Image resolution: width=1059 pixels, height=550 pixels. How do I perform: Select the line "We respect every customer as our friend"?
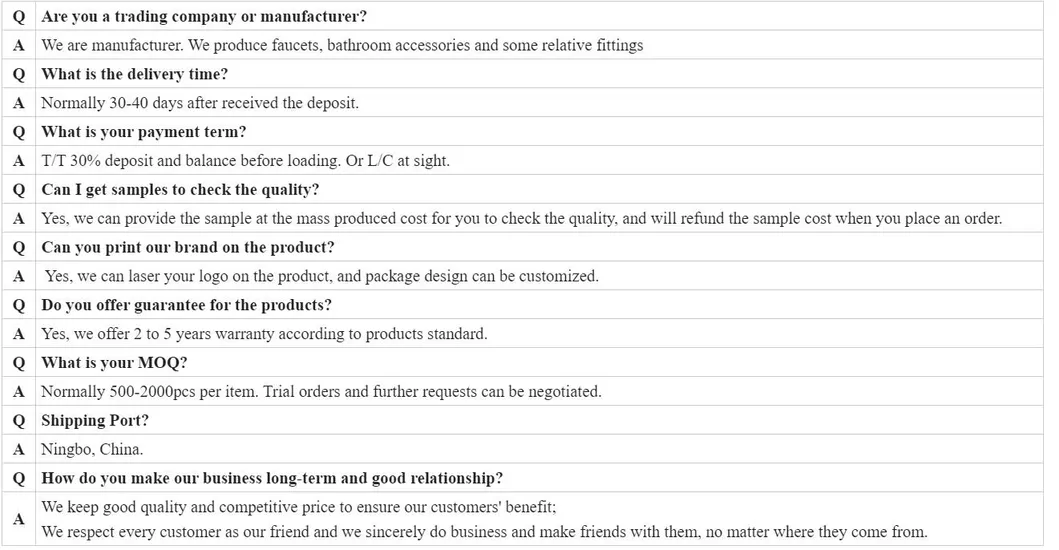tap(484, 532)
